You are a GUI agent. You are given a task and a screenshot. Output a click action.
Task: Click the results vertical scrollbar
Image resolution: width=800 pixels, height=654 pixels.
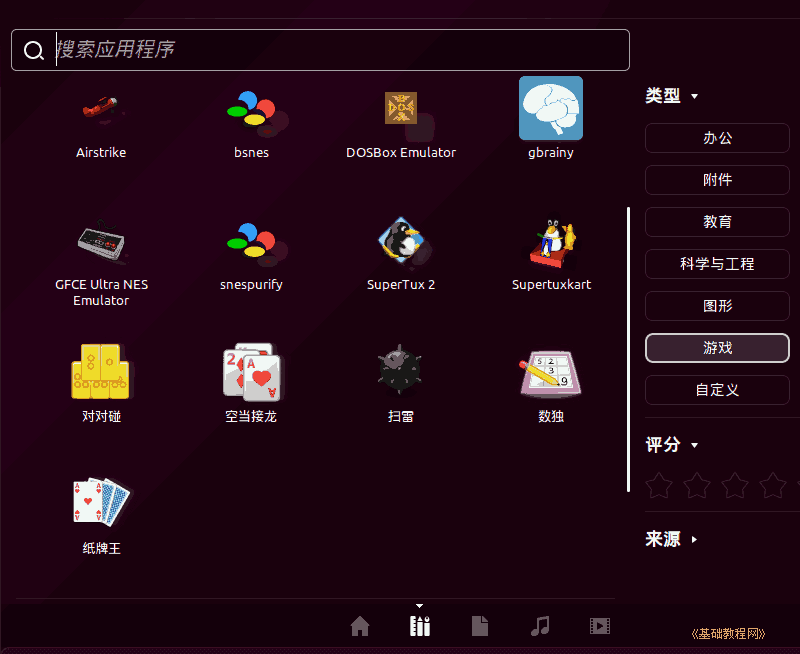[629, 349]
